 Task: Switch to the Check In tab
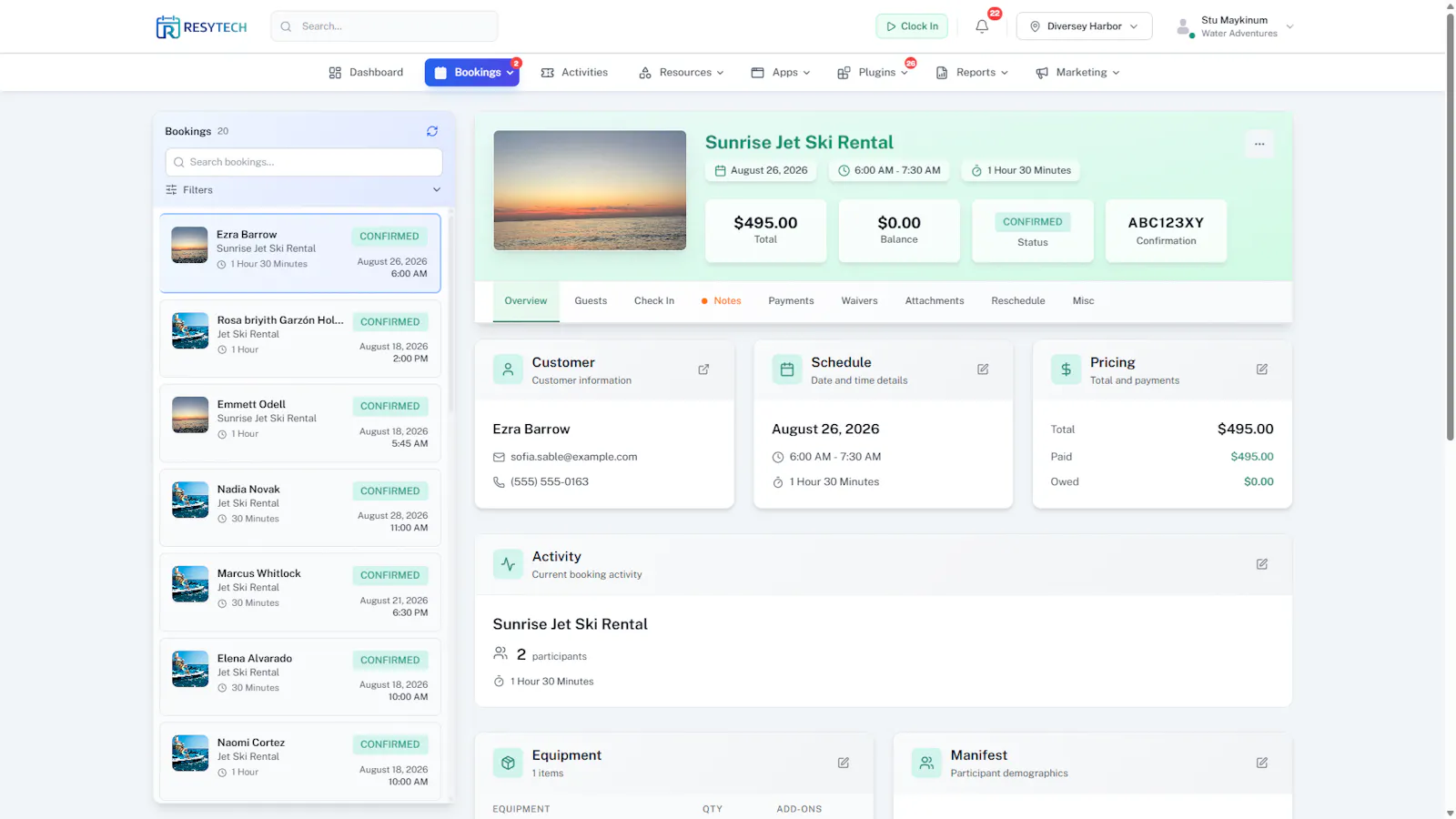(654, 301)
